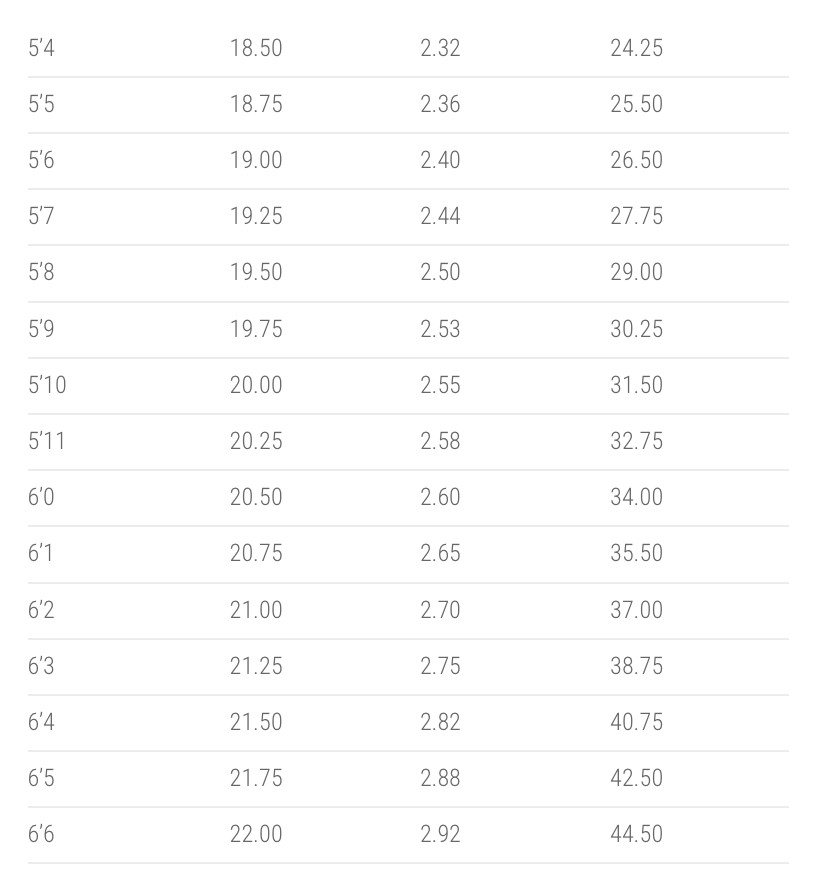Click the 6'4 height row label
Screen dimensions: 830x892
click(x=41, y=722)
